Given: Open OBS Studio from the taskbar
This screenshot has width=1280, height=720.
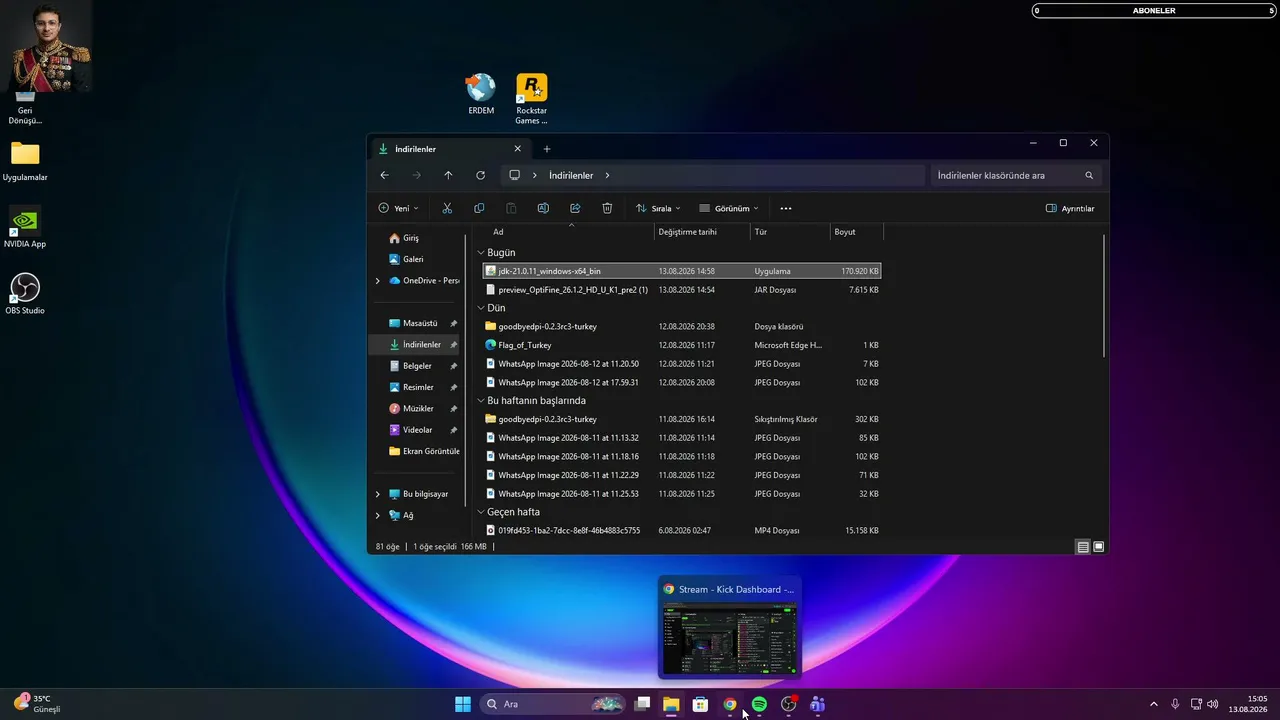Looking at the screenshot, I should tap(789, 704).
